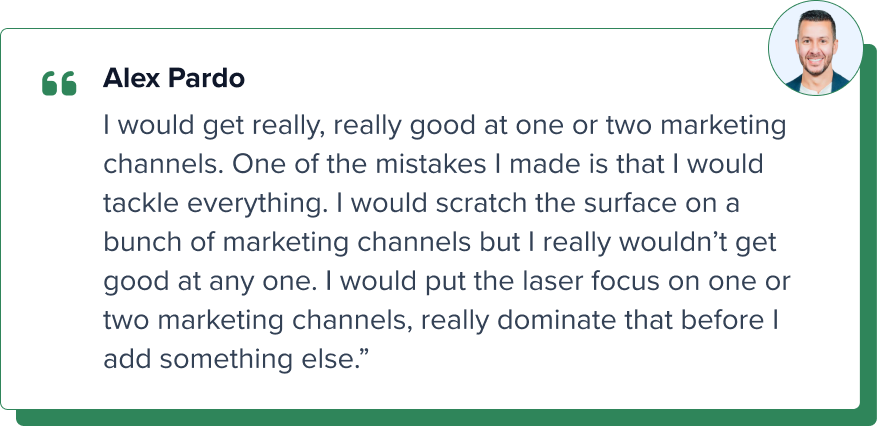The image size is (877, 426).
Task: Click the green quotation mark icon
Action: click(x=59, y=84)
